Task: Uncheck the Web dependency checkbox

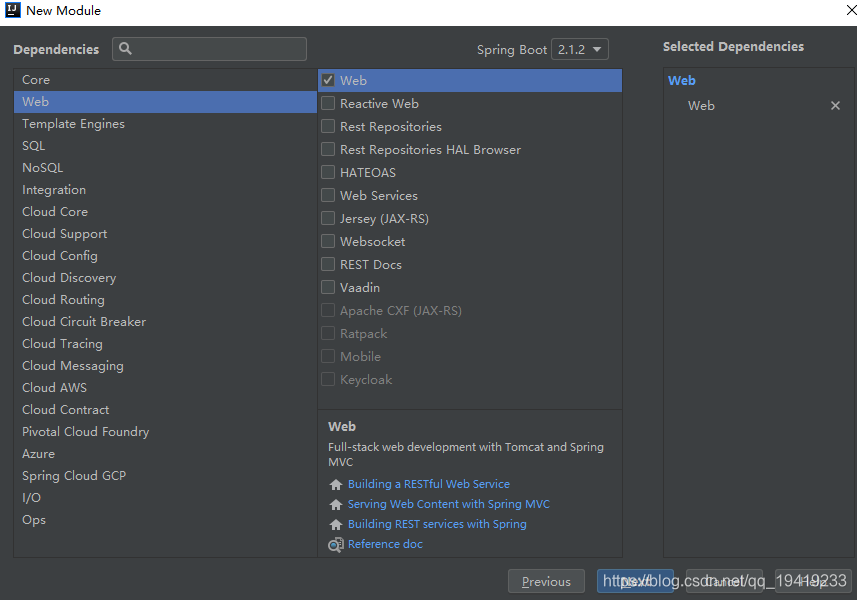Action: pyautogui.click(x=328, y=80)
